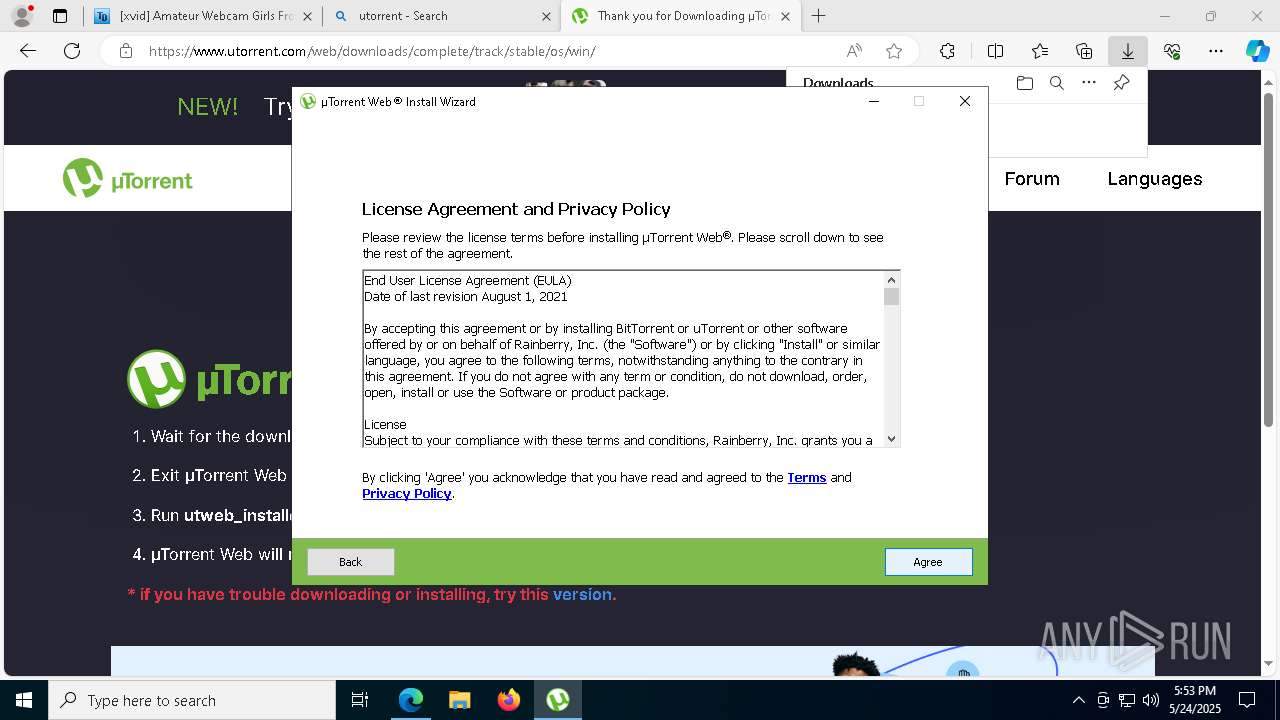Close the utorrent - Search tab
This screenshot has width=1280, height=720.
click(x=547, y=16)
